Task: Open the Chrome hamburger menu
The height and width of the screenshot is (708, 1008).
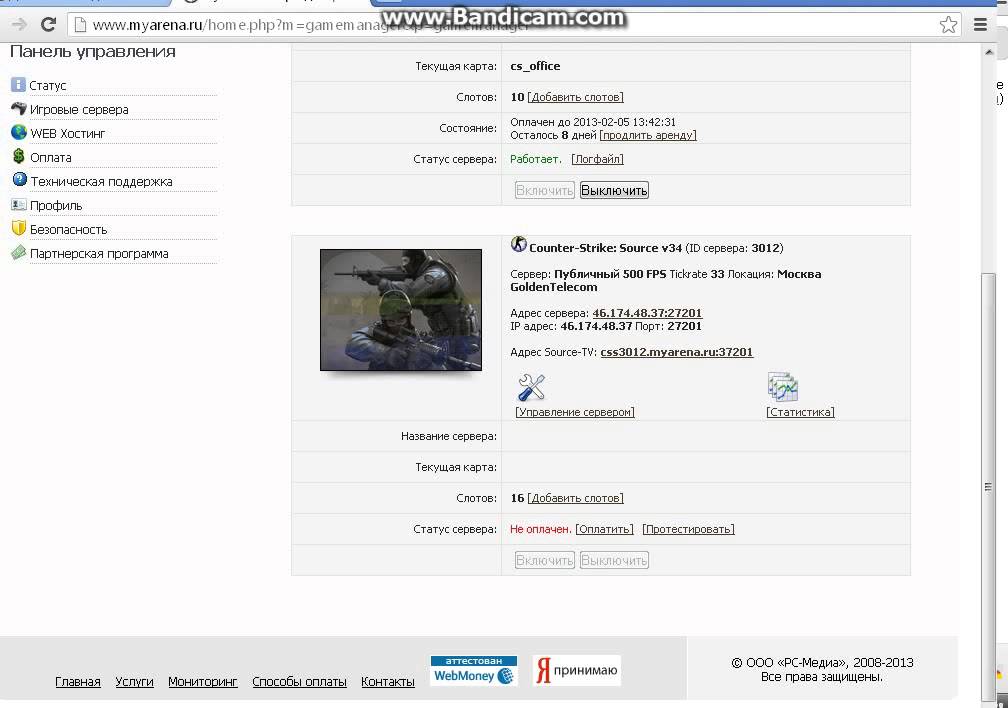Action: tap(980, 25)
